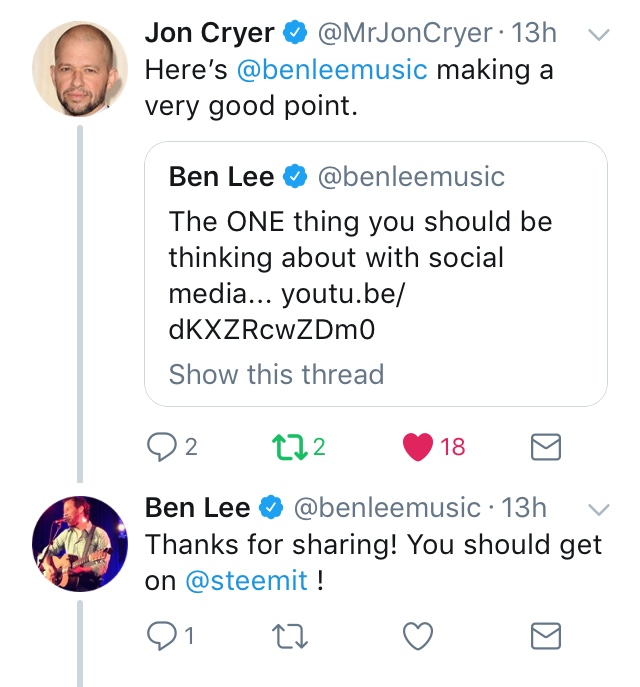Send Jon Cryer's tweet via direct message
This screenshot has width=640, height=687.
544,446
